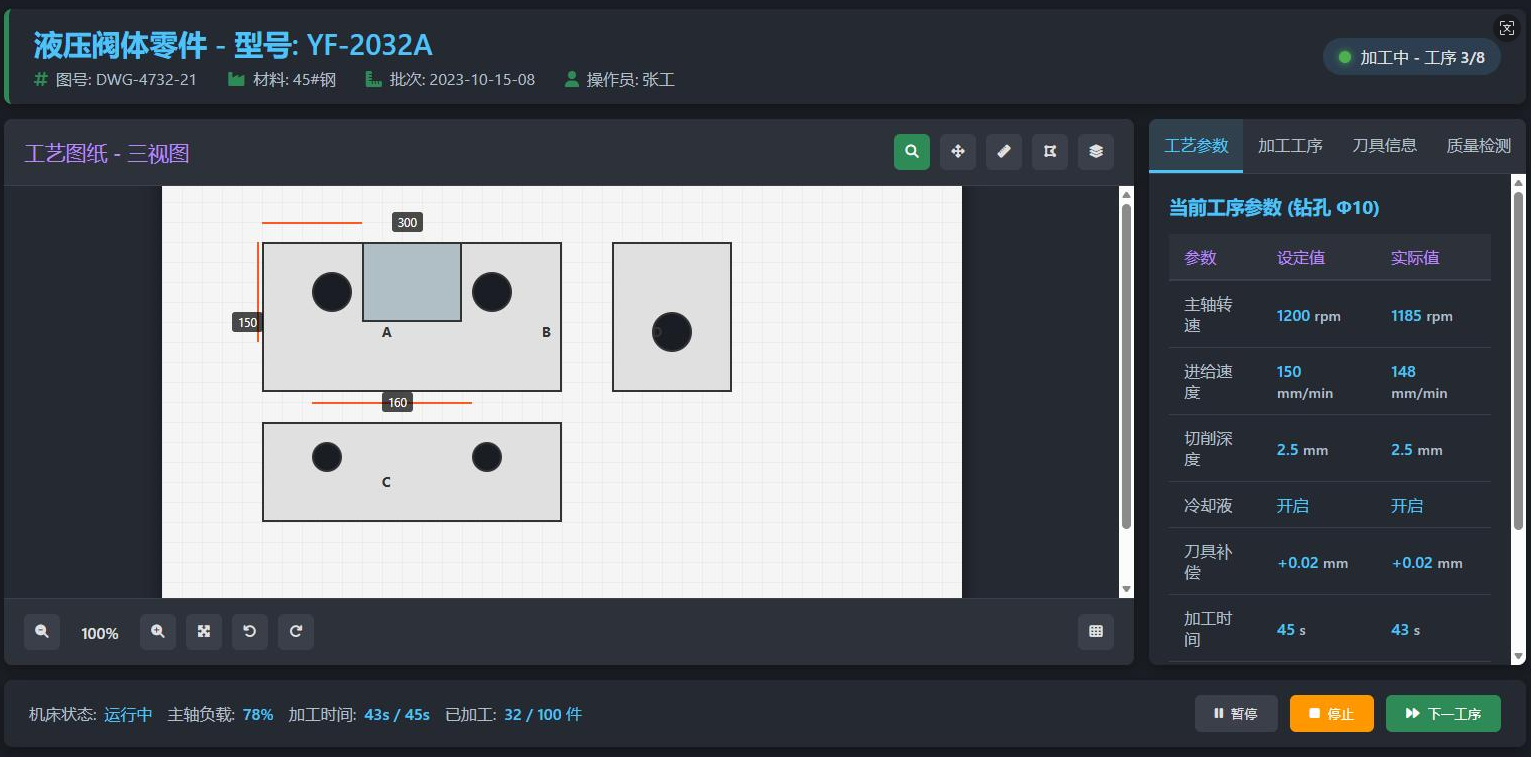Image resolution: width=1531 pixels, height=757 pixels.
Task: Rotate the drawing counterclockwise
Action: point(250,632)
